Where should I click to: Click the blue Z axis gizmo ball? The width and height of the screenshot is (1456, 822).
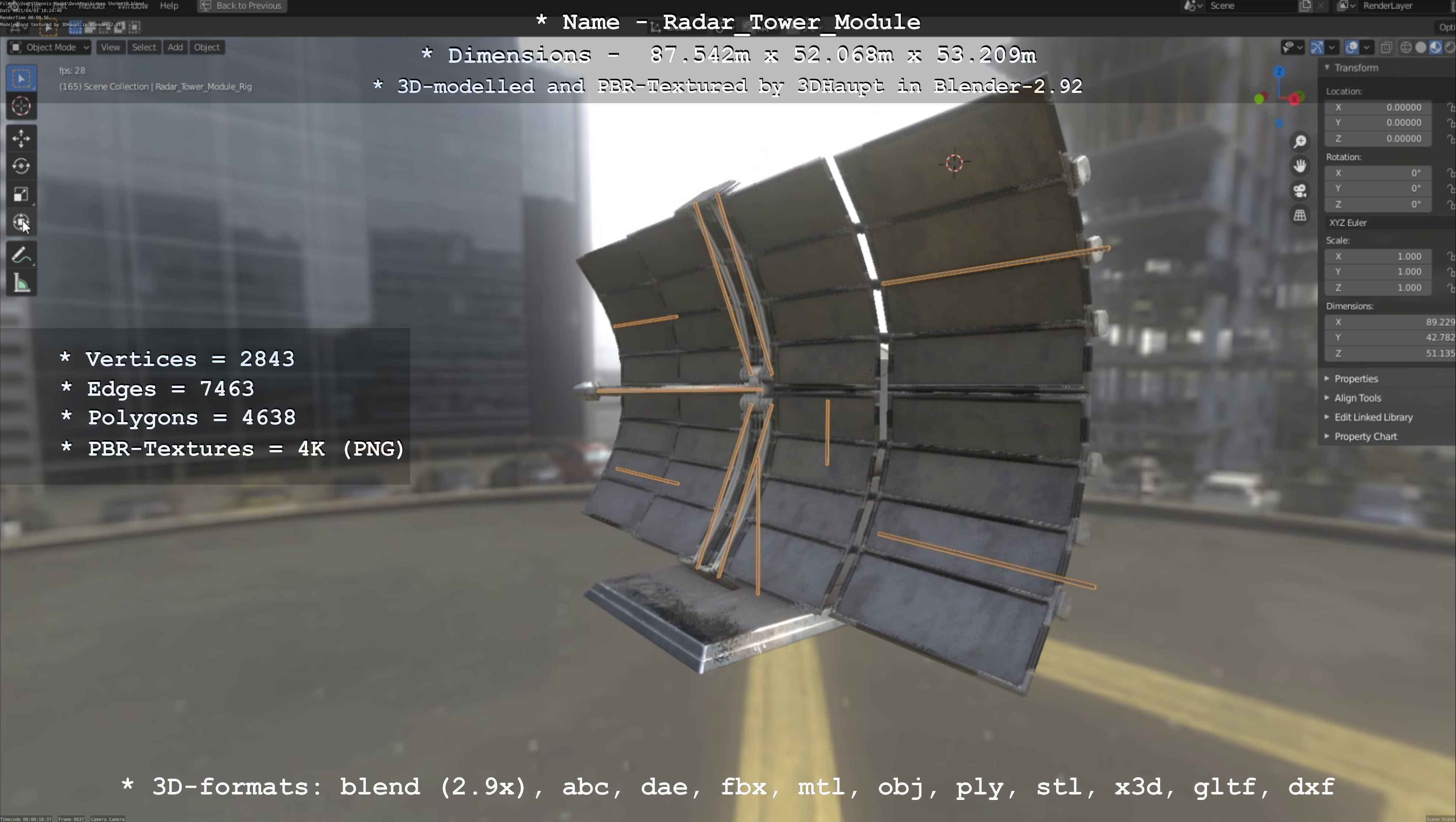(1279, 72)
